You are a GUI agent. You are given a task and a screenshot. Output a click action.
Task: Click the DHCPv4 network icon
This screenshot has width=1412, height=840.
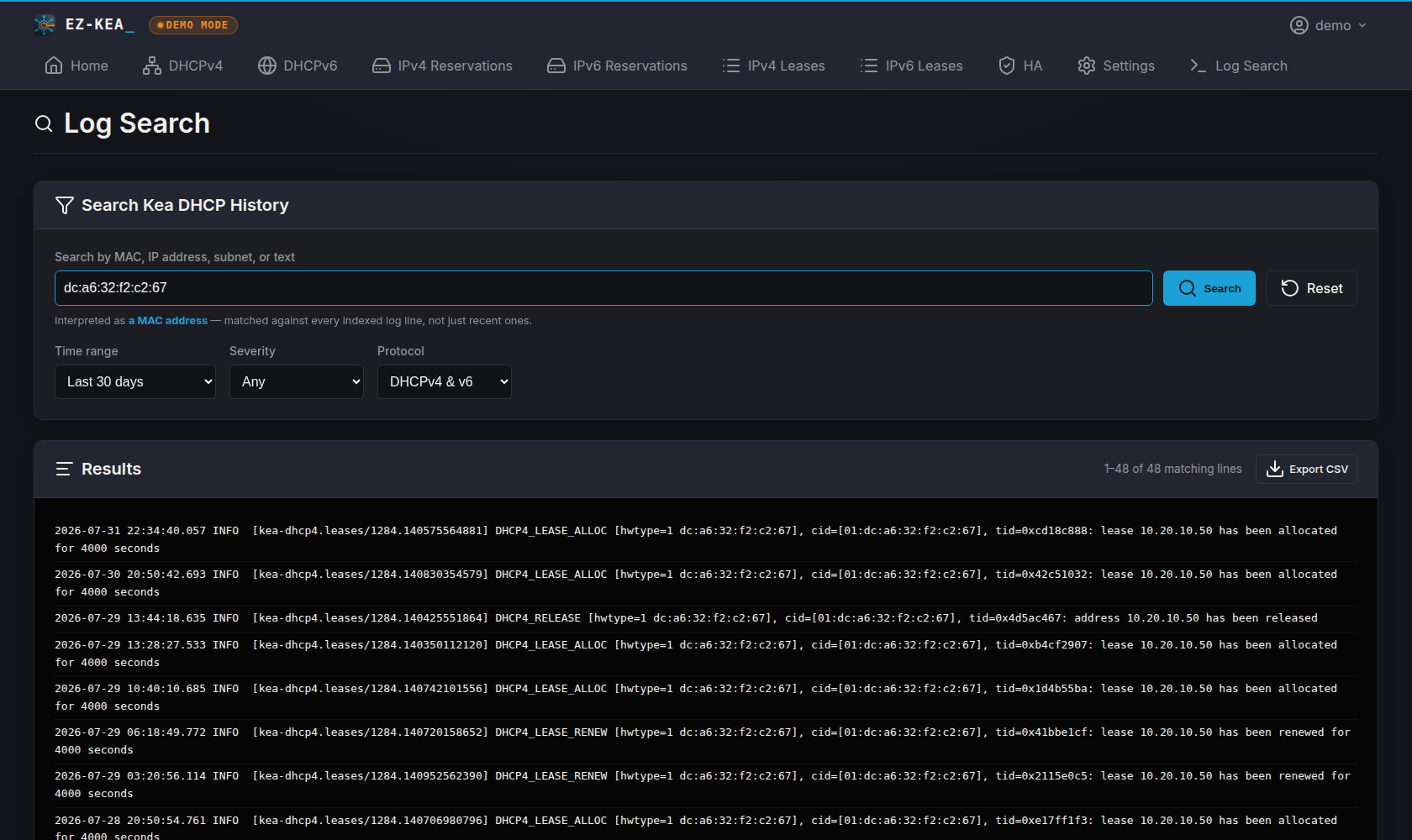tap(152, 66)
